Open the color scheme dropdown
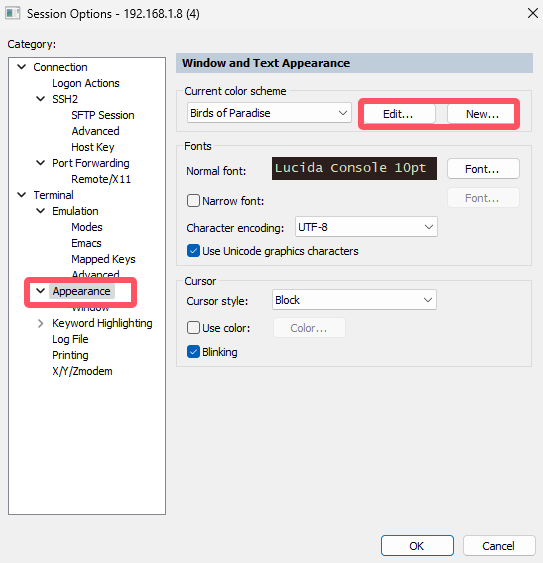This screenshot has height=563, width=543. click(x=269, y=113)
